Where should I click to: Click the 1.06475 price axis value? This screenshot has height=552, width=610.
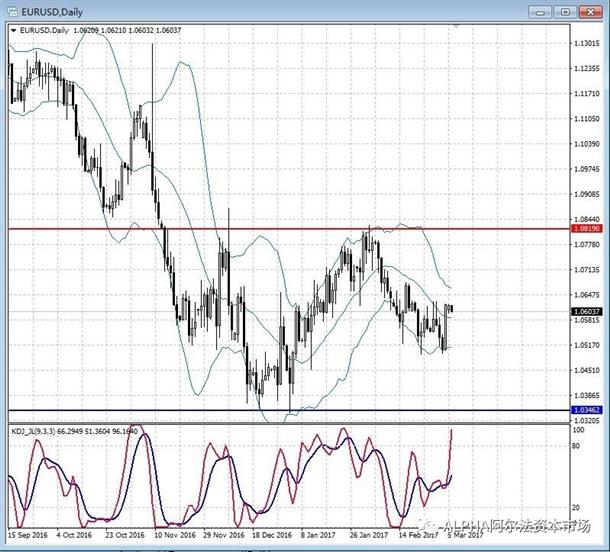(587, 295)
